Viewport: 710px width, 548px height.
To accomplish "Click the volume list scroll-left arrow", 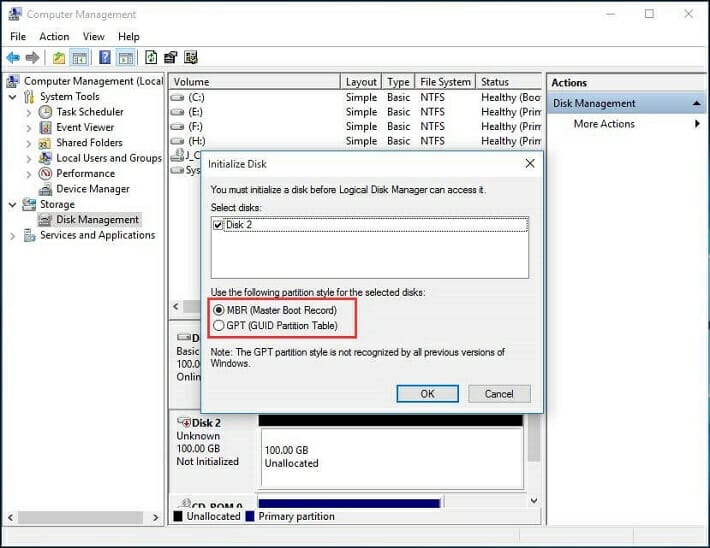I will click(176, 306).
